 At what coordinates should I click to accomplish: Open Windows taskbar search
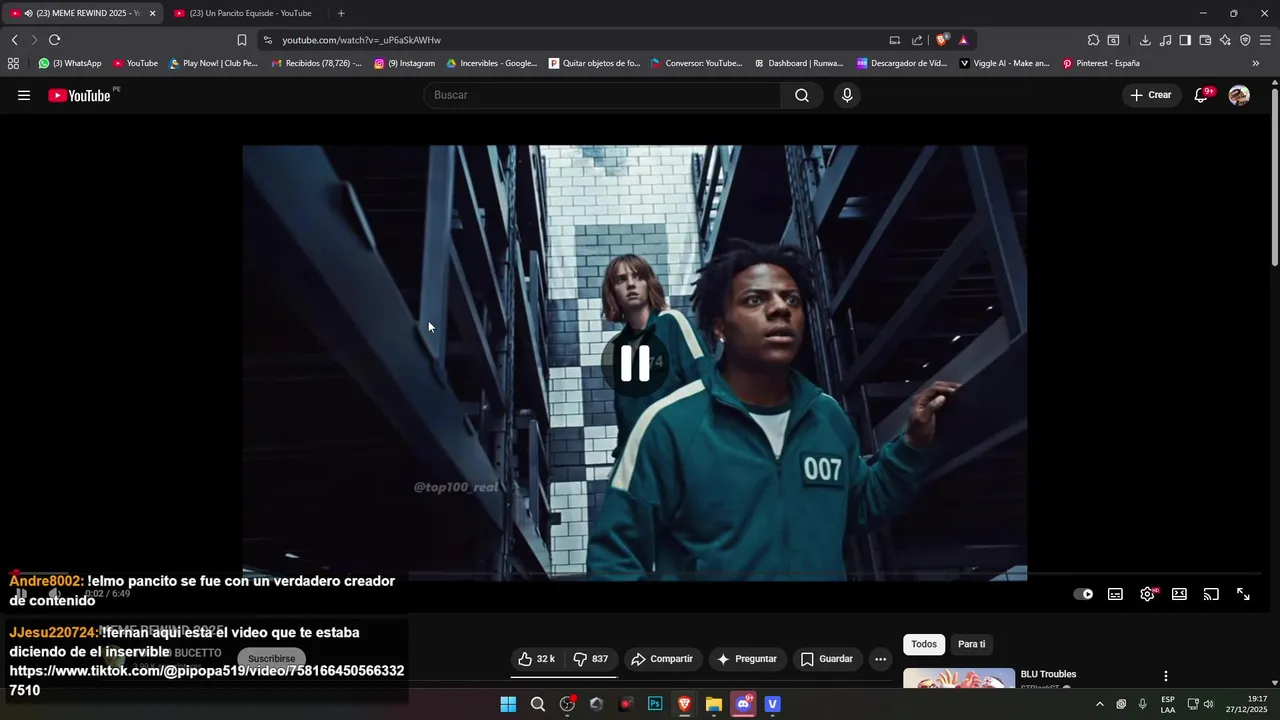pos(538,704)
